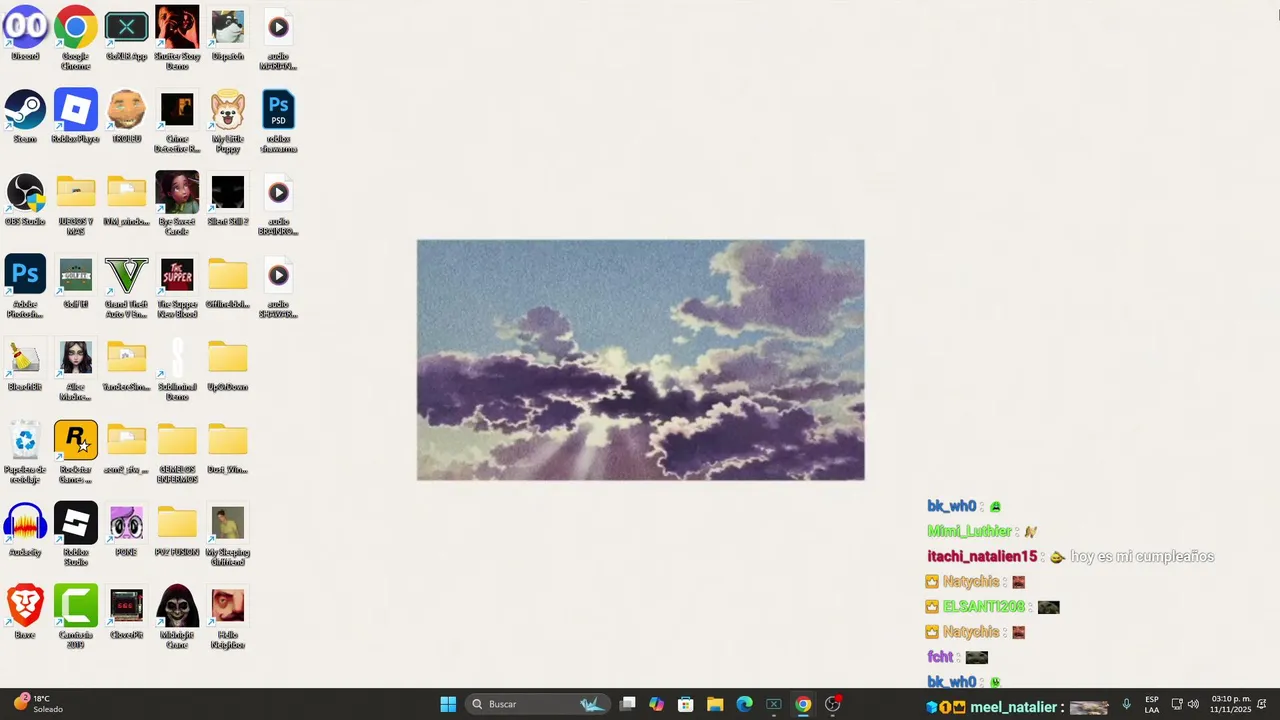Open Copilot from the taskbar
Image resolution: width=1280 pixels, height=720 pixels.
656,704
